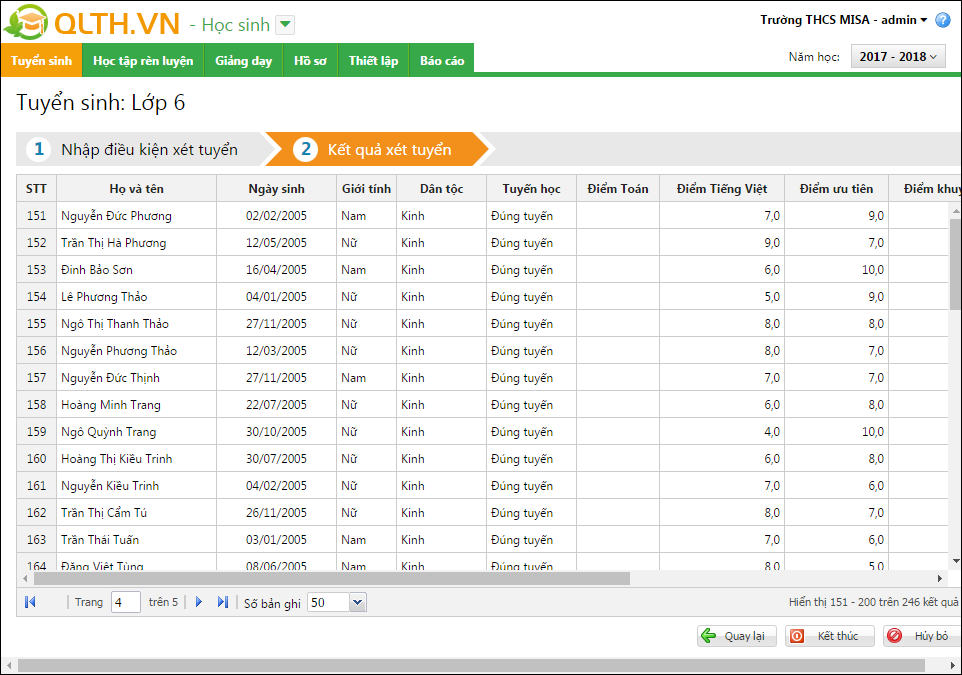
Task: Click the QLTH.VN graduation cap logo
Action: coord(25,23)
